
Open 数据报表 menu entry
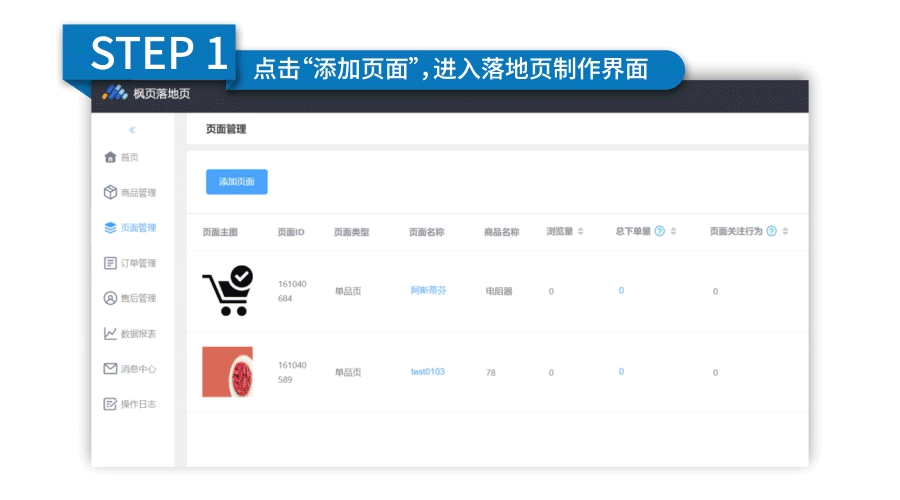pos(138,334)
